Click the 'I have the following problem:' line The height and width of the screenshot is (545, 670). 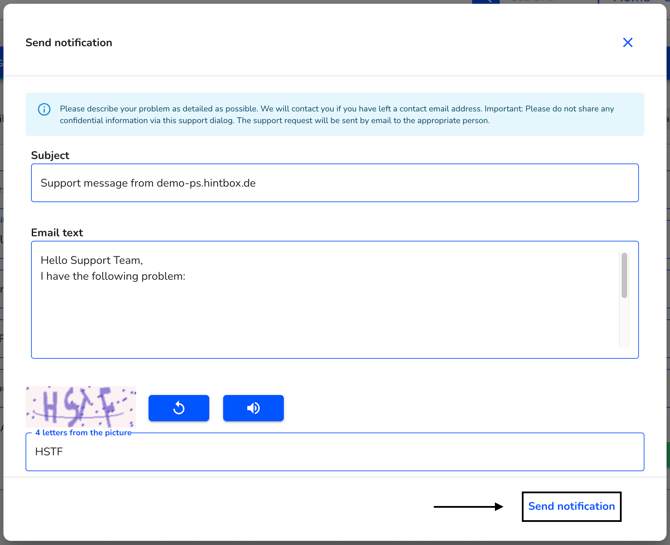tap(113, 276)
